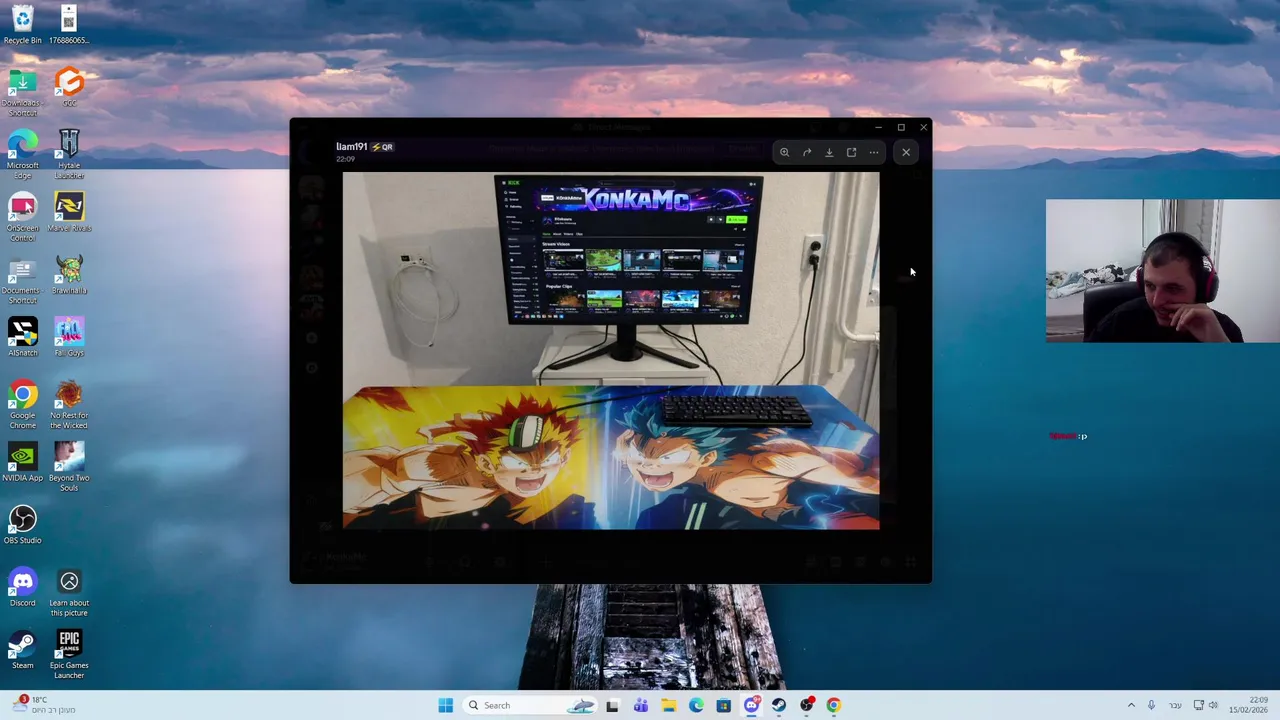Switch to Discord on the taskbar
The width and height of the screenshot is (1280, 720).
(751, 705)
